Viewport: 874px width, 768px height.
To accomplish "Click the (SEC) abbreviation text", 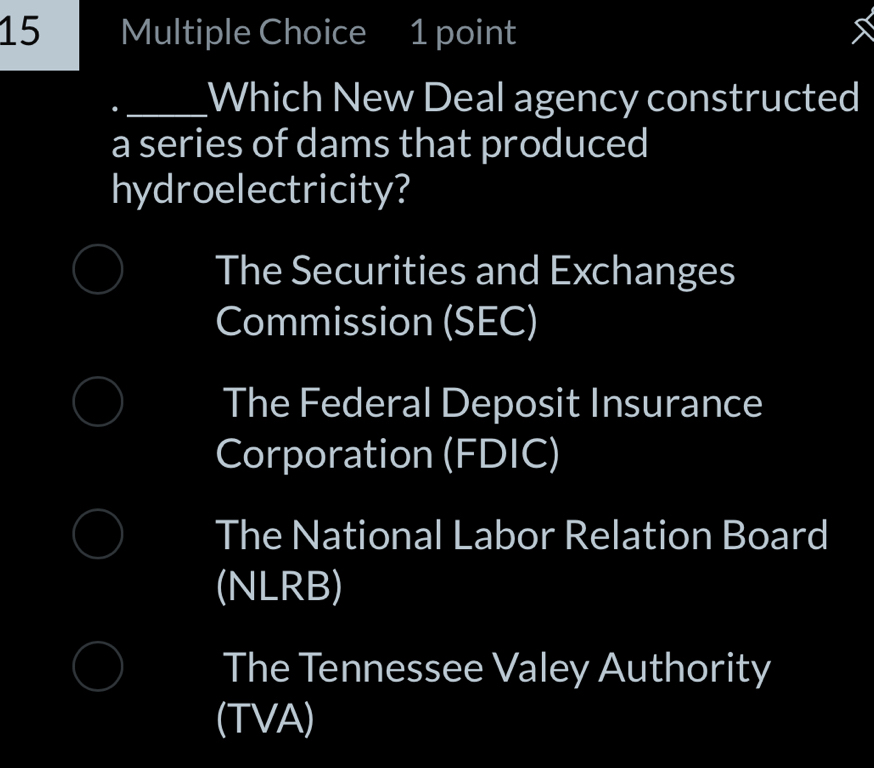I will click(490, 322).
